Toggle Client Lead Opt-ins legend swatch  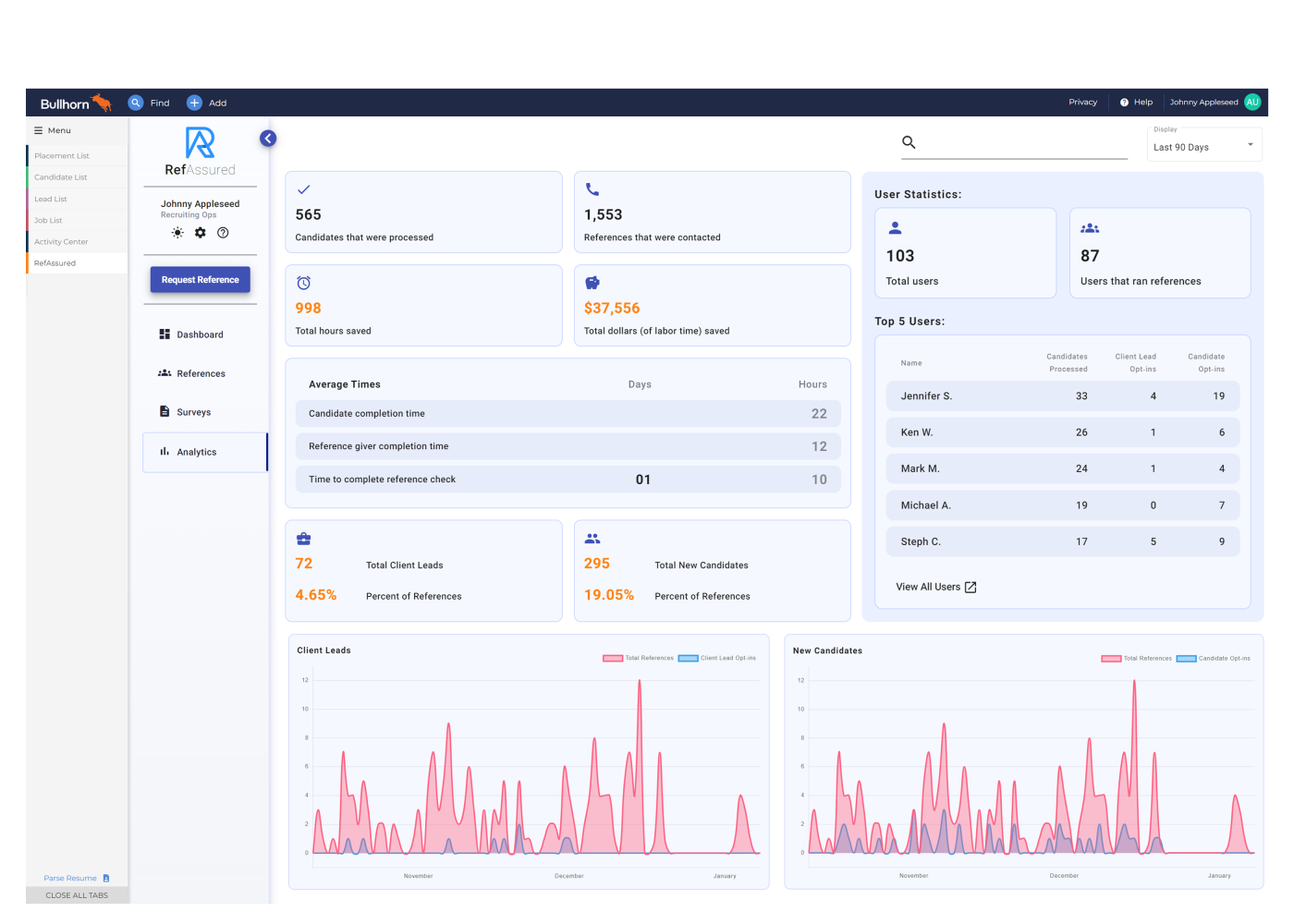click(x=688, y=658)
